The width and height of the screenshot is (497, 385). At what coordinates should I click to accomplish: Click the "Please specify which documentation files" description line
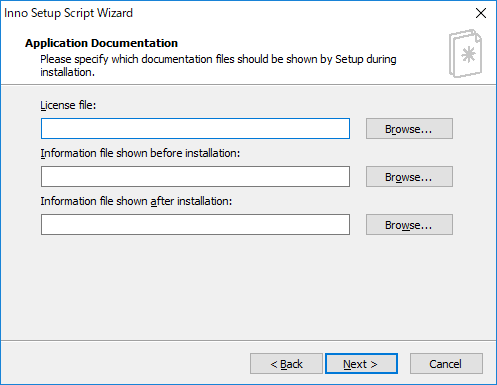pos(218,59)
